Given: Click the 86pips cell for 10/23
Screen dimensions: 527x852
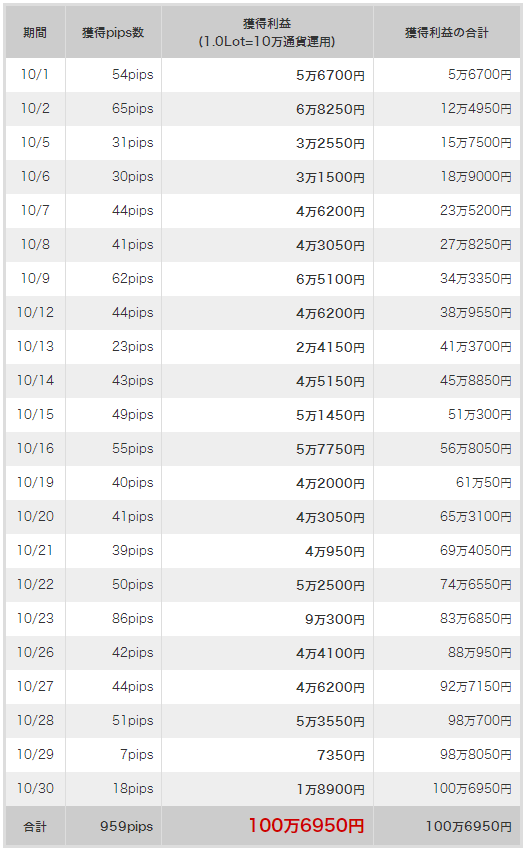Looking at the screenshot, I should pyautogui.click(x=113, y=618).
